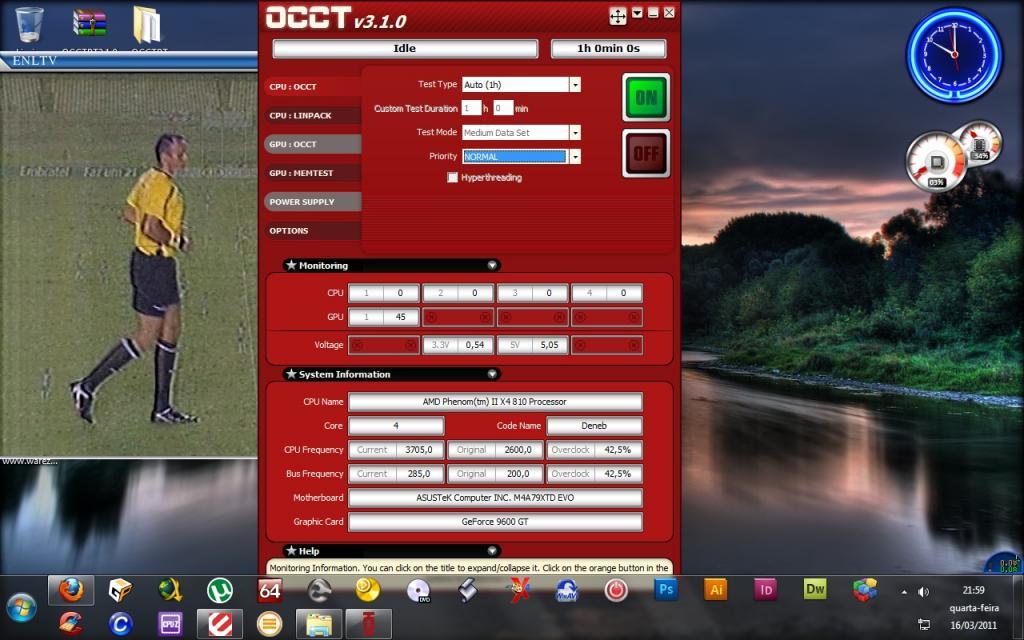Screen dimensions: 1024x640
Task: Click the 3.3V voltage reading 0,54
Action: coord(475,345)
